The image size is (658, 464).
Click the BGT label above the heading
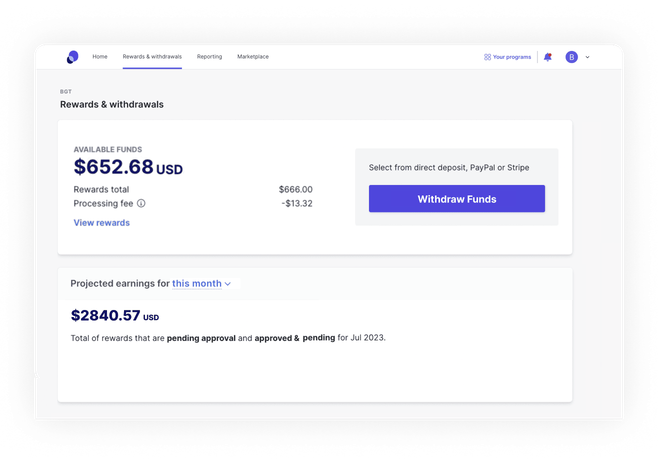pyautogui.click(x=66, y=91)
